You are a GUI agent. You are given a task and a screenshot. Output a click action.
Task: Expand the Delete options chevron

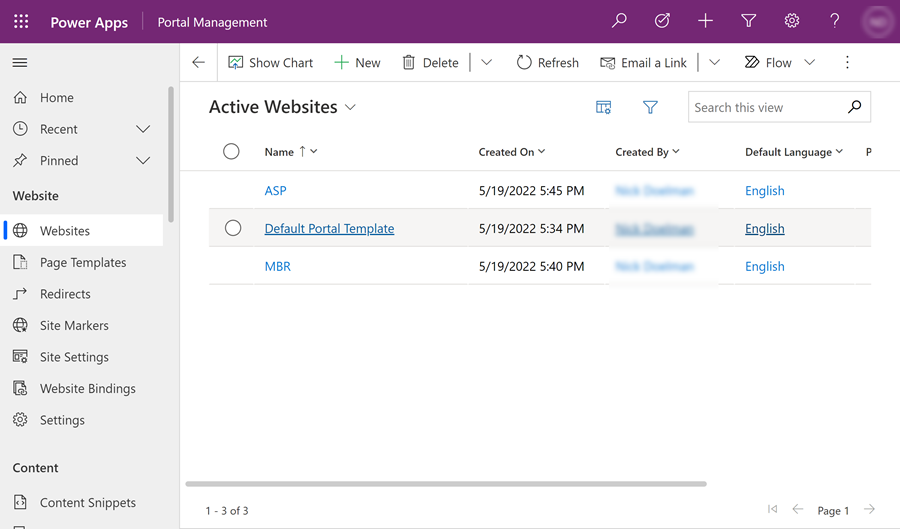click(487, 63)
